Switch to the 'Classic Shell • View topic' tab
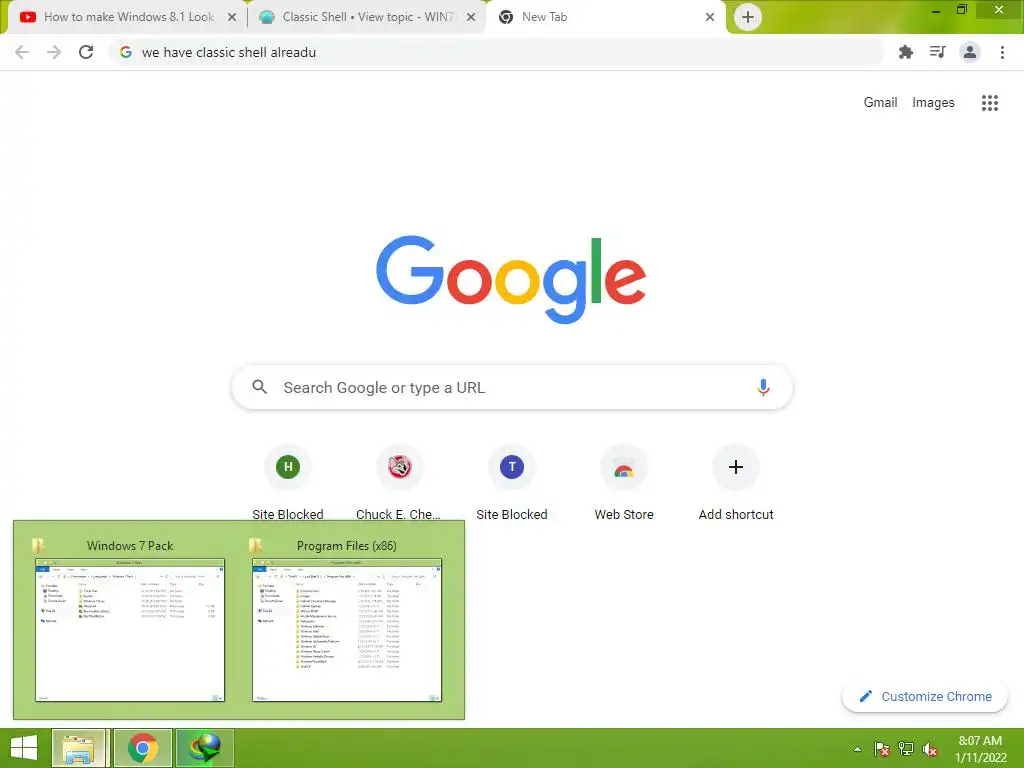 (366, 17)
